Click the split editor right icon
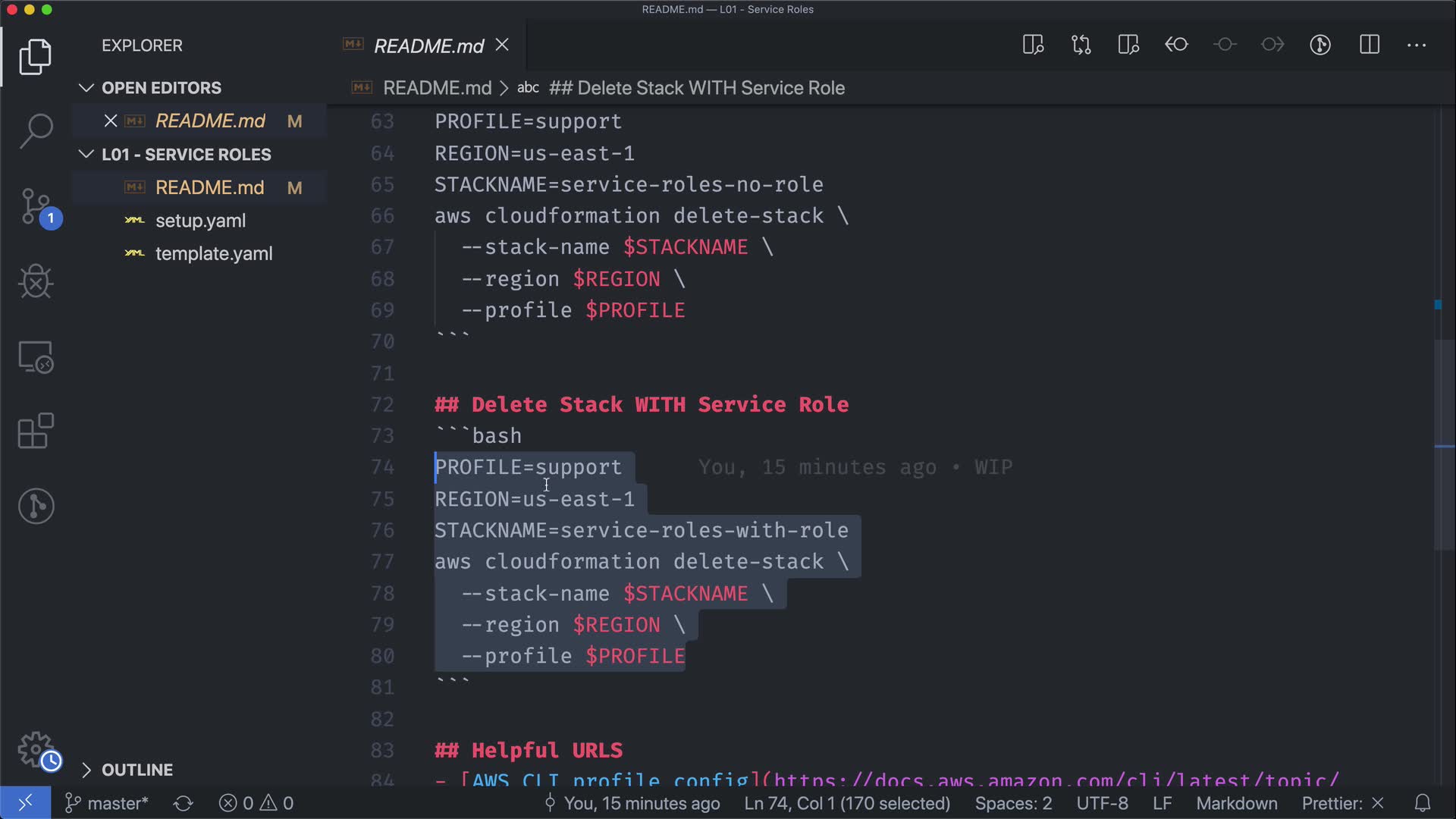Screen dimensions: 1456x819 coord(1369,45)
